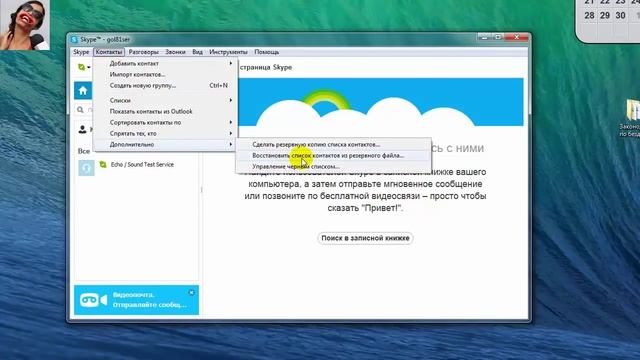This screenshot has height=360, width=640.
Task: Open the Разговоры menu
Action: coord(144,52)
